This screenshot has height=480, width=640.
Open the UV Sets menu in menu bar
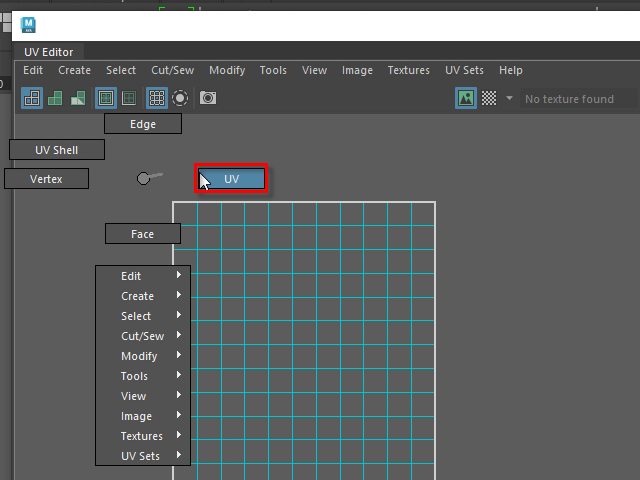pos(464,70)
